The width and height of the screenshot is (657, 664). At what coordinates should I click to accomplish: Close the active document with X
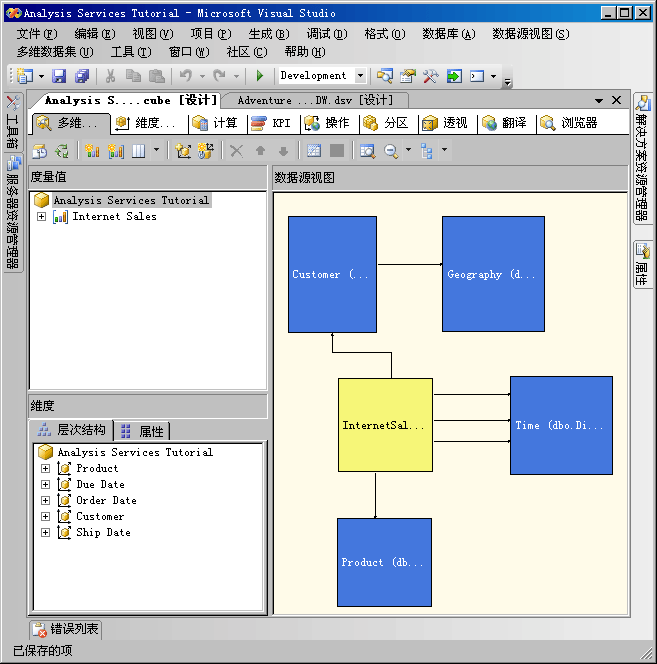point(616,100)
